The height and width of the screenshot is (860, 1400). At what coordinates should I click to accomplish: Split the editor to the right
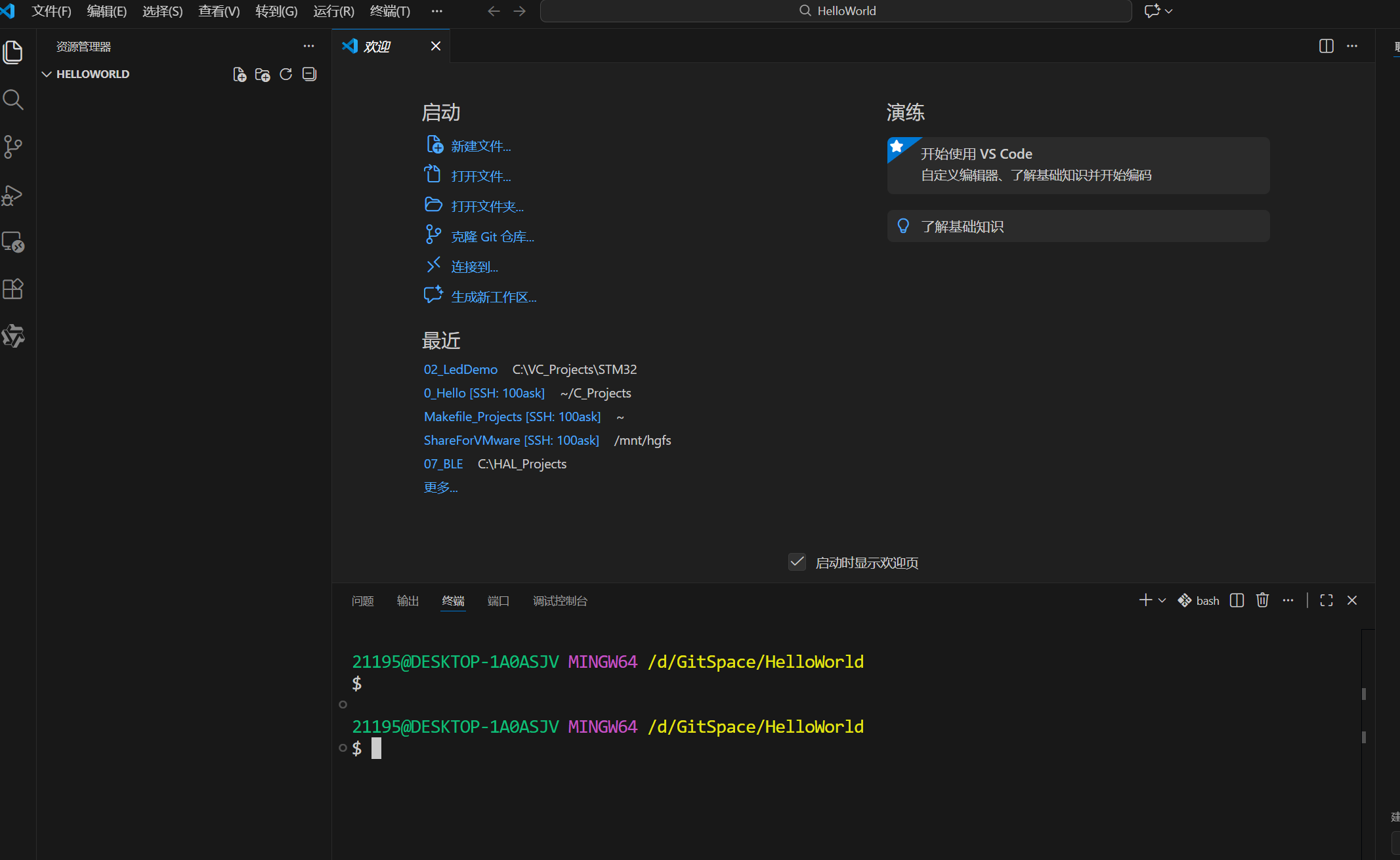coord(1326,46)
